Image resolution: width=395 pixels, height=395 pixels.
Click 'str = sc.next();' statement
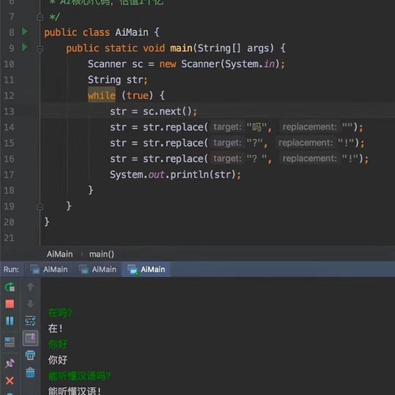coord(153,111)
